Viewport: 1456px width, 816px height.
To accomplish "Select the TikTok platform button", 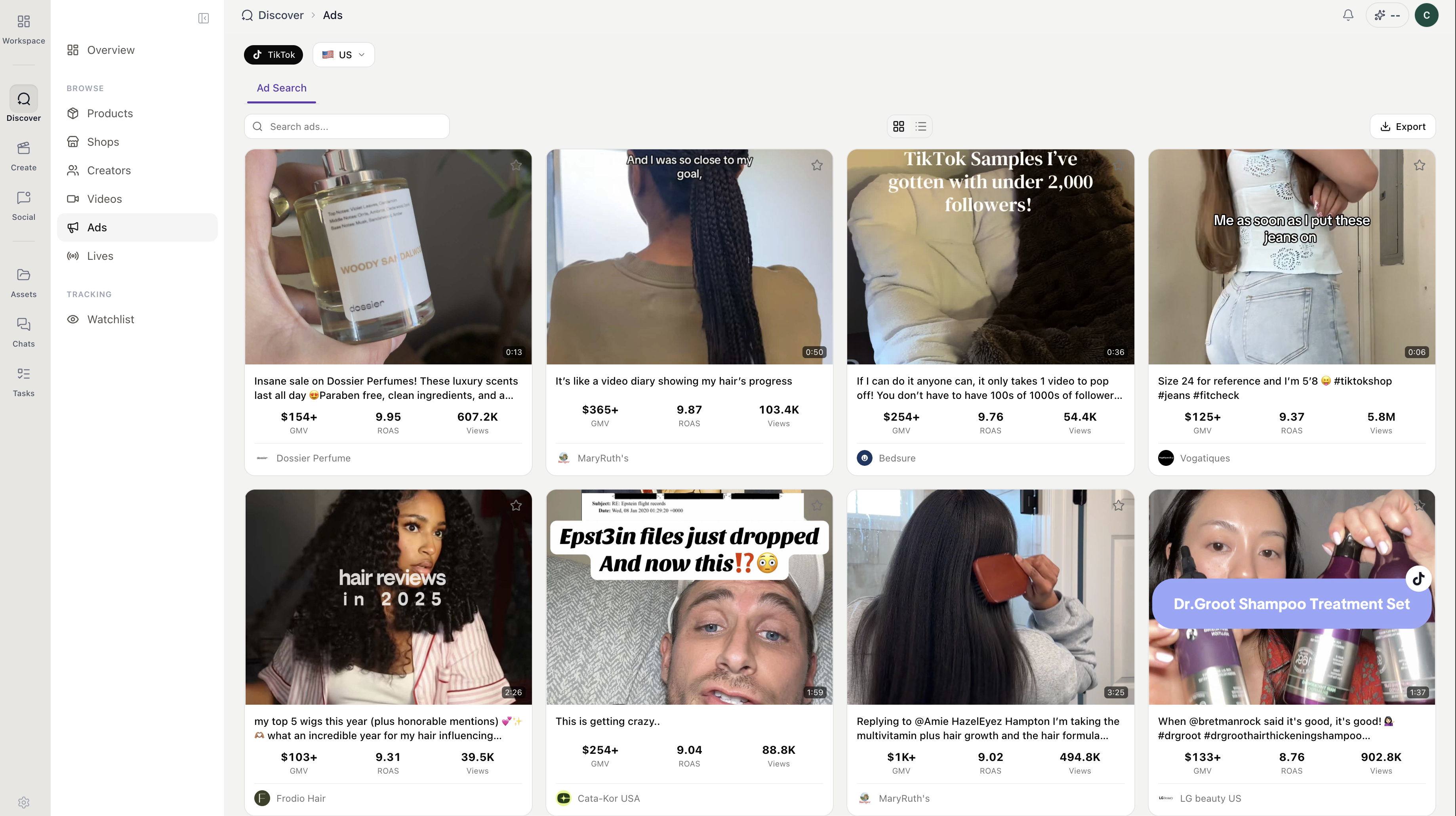I will coord(274,55).
